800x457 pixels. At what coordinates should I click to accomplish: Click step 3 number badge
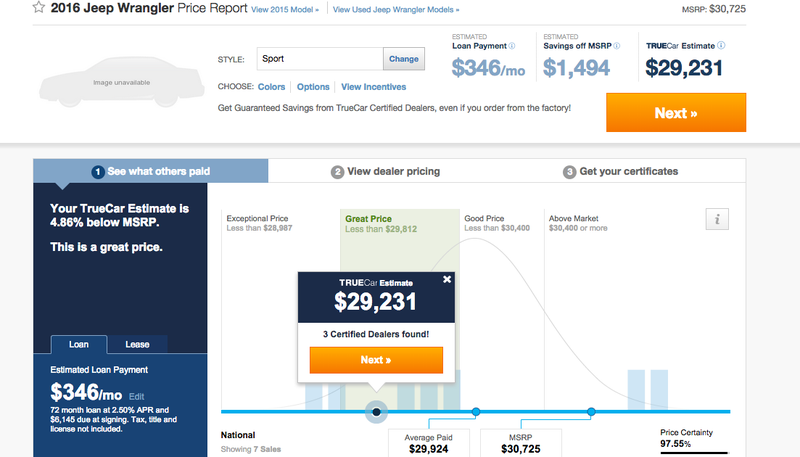click(x=569, y=172)
